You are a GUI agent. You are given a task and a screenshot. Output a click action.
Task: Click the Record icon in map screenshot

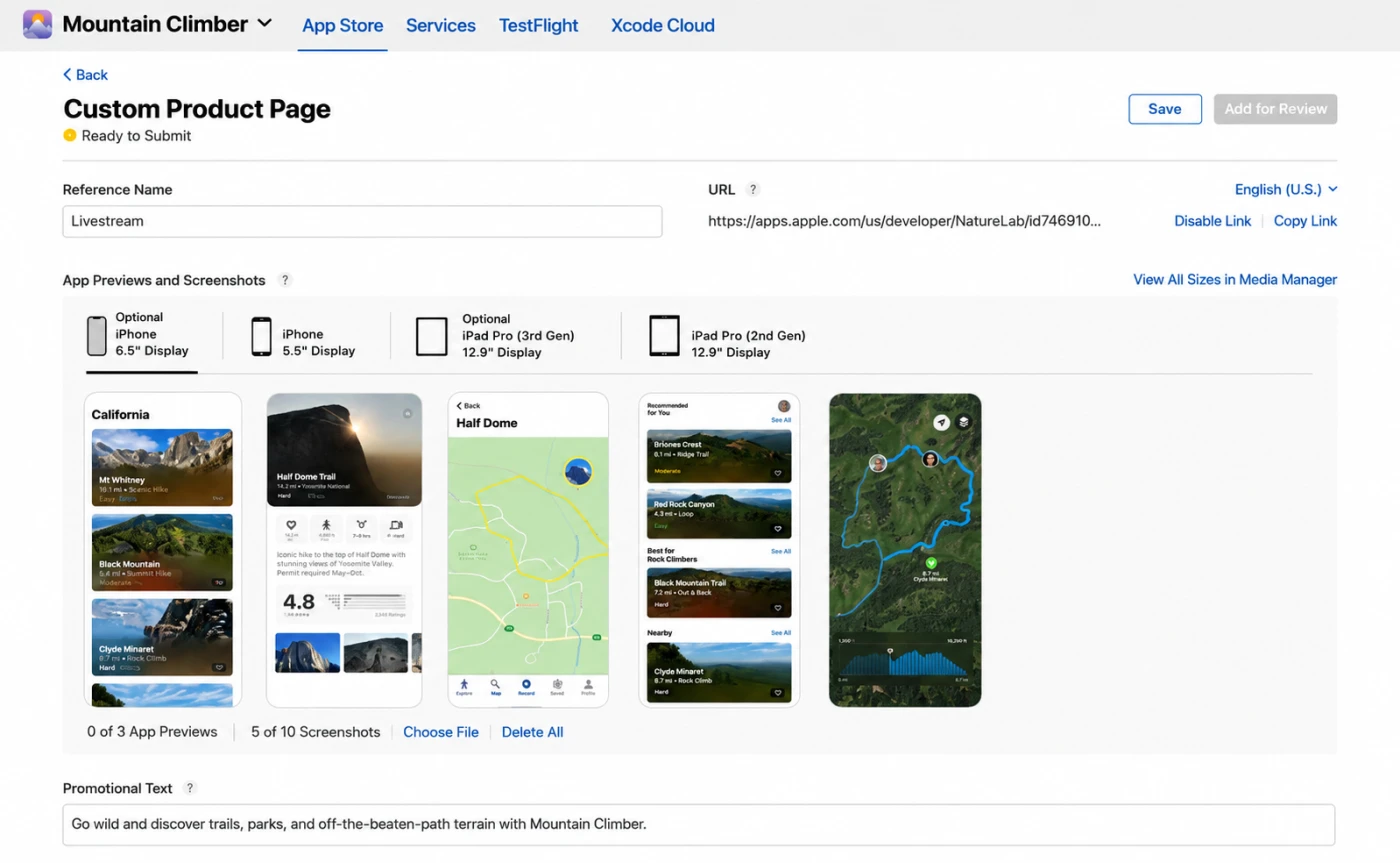pos(526,686)
